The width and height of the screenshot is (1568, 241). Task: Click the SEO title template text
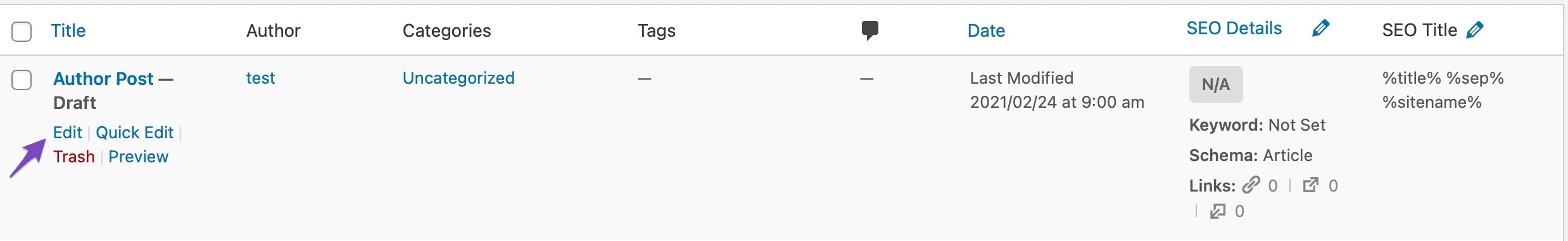[x=1443, y=90]
